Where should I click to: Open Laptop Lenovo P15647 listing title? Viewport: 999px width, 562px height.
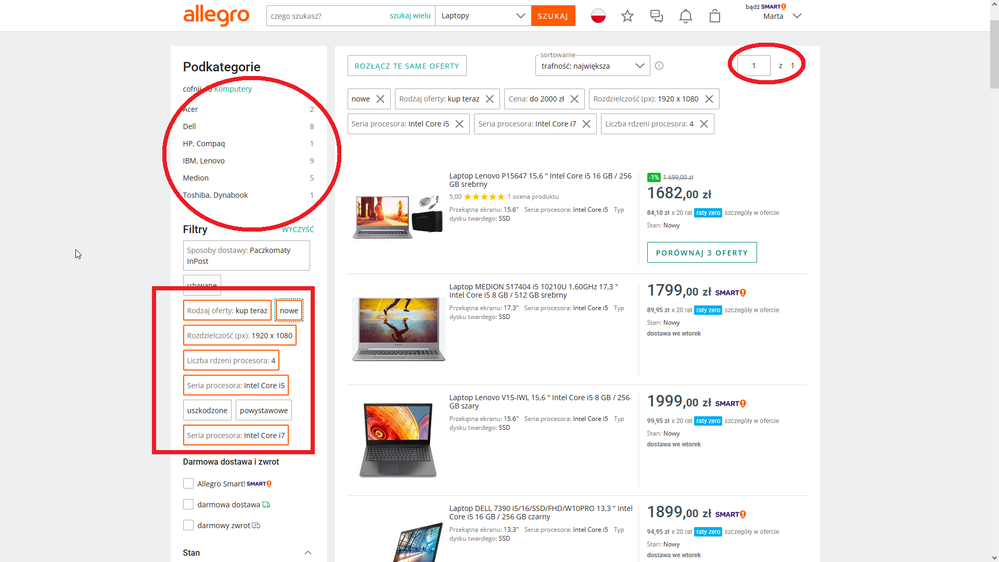[540, 180]
